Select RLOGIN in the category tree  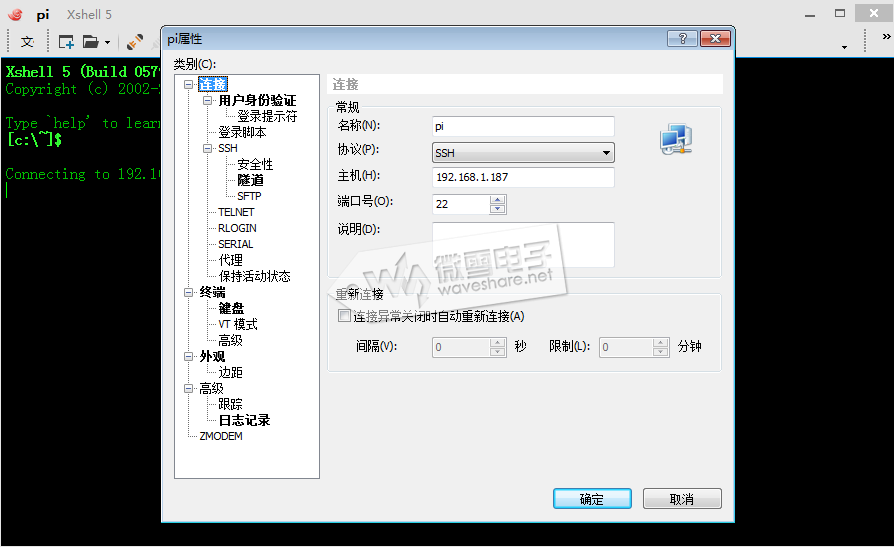click(x=237, y=228)
